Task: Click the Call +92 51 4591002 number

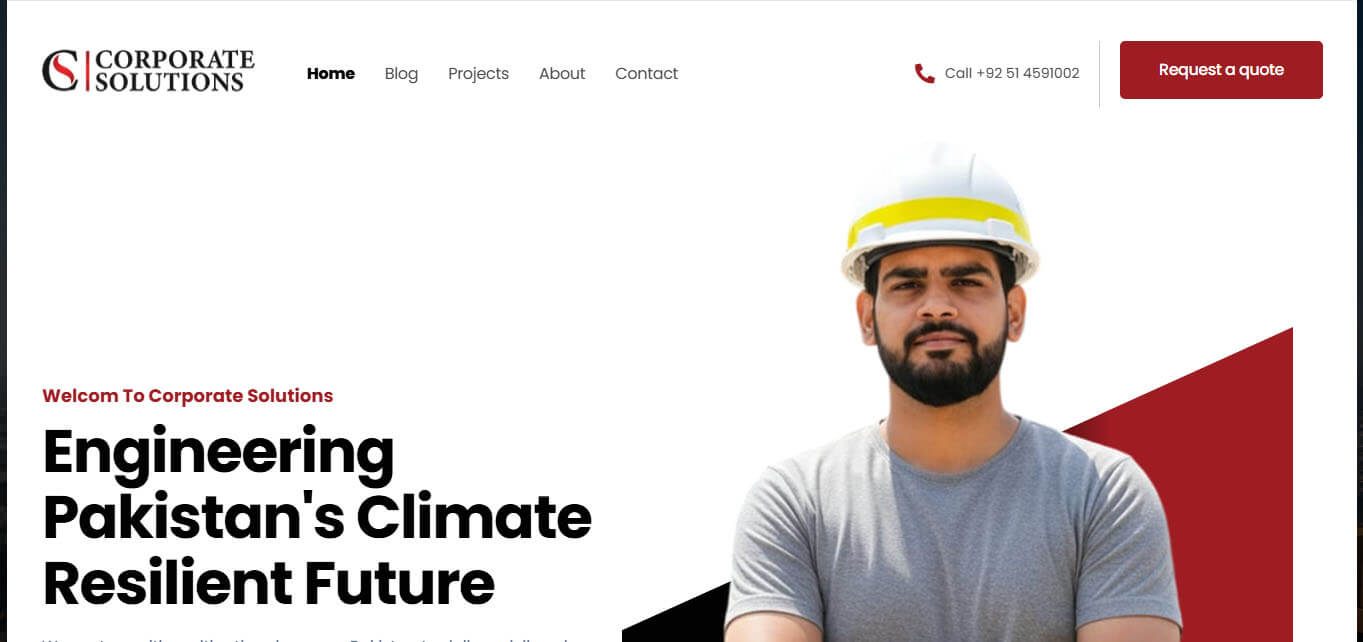Action: 1012,73
